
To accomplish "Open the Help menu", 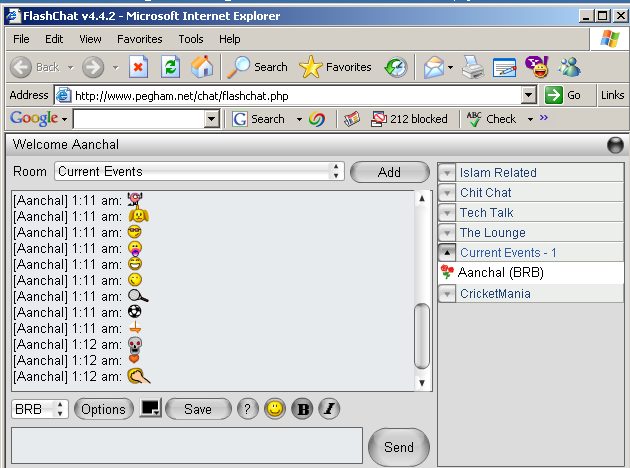I will click(229, 39).
